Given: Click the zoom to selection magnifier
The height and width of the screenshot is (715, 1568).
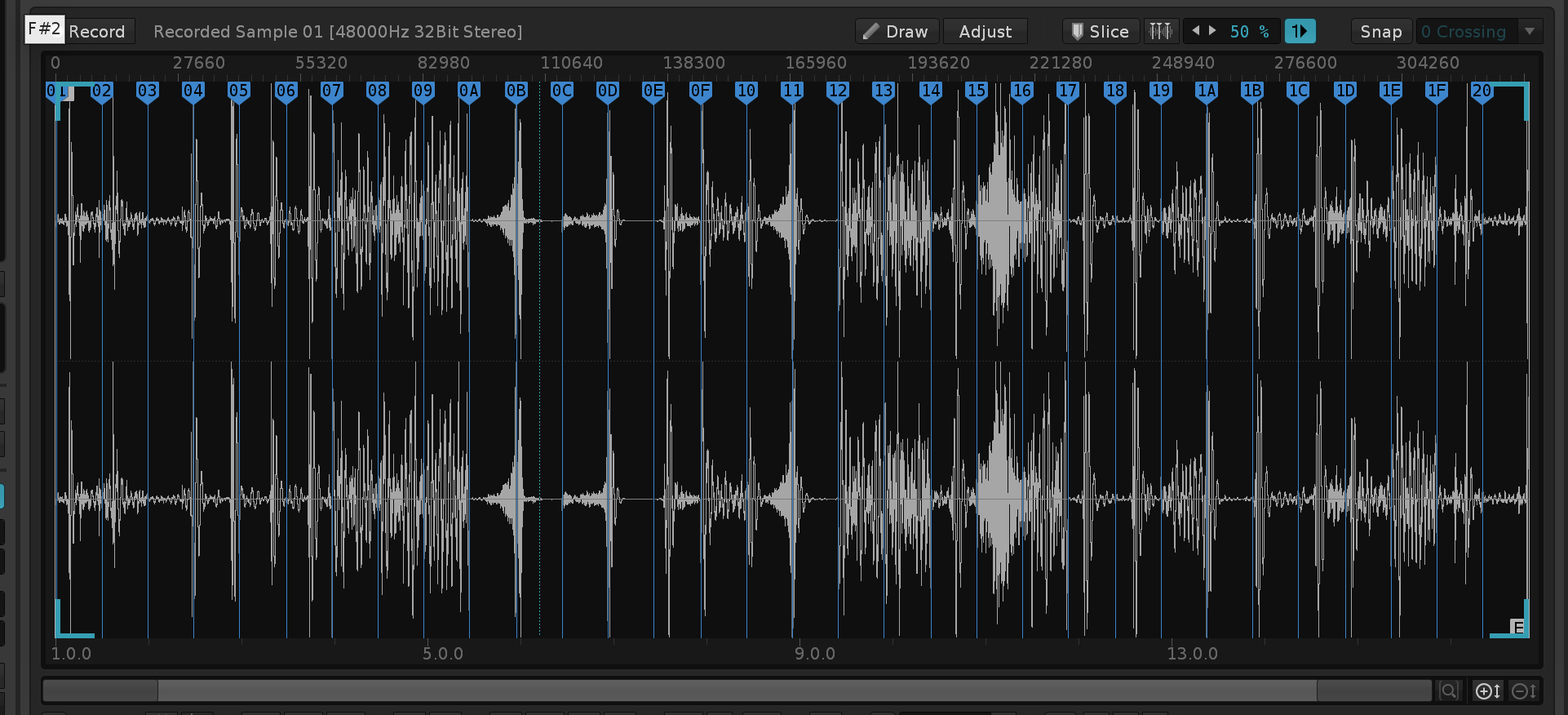Looking at the screenshot, I should (1449, 691).
